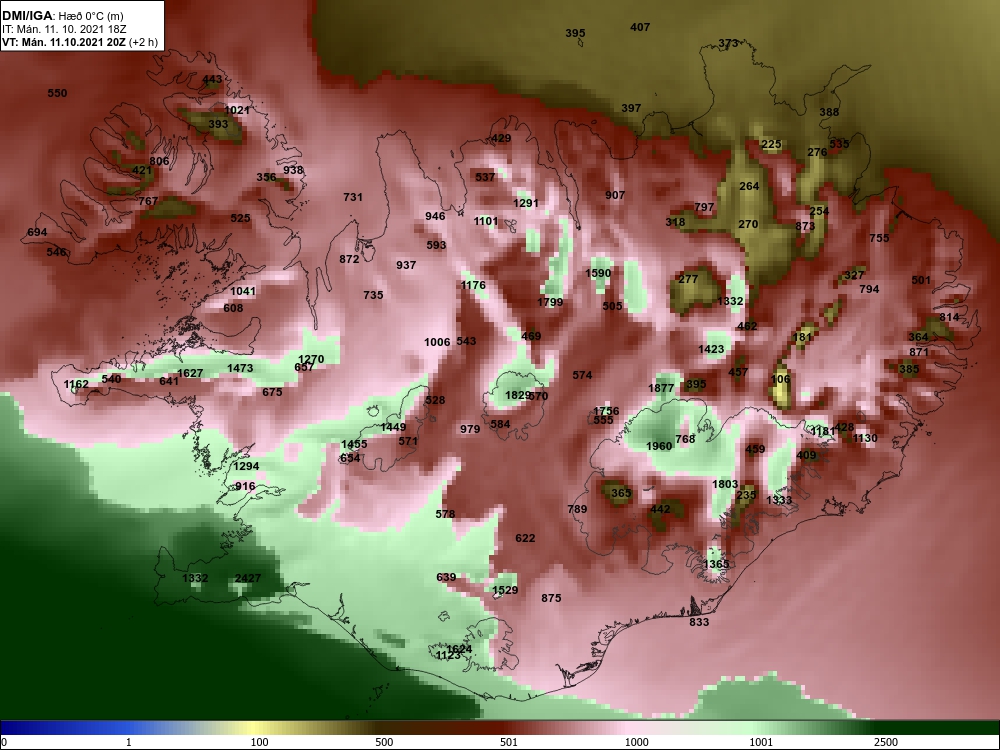Screen dimensions: 1000x750
Task: Click the map value '875'
Action: [552, 598]
